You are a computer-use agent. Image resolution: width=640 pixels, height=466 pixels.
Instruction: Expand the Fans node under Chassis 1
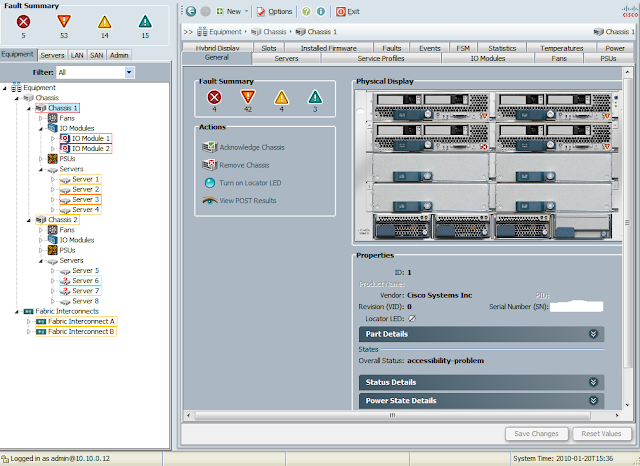(40, 118)
